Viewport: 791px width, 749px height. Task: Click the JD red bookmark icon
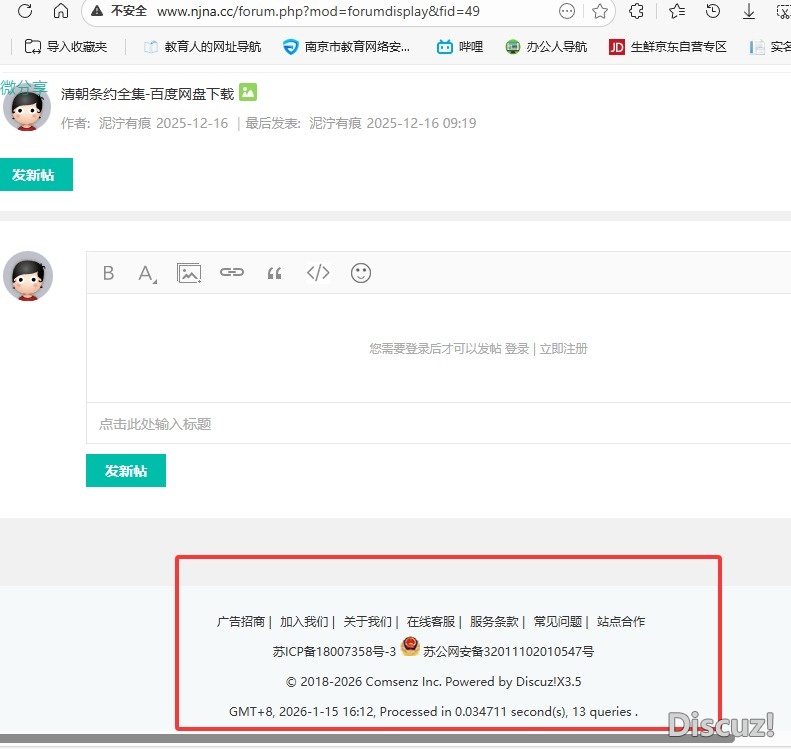click(x=616, y=47)
